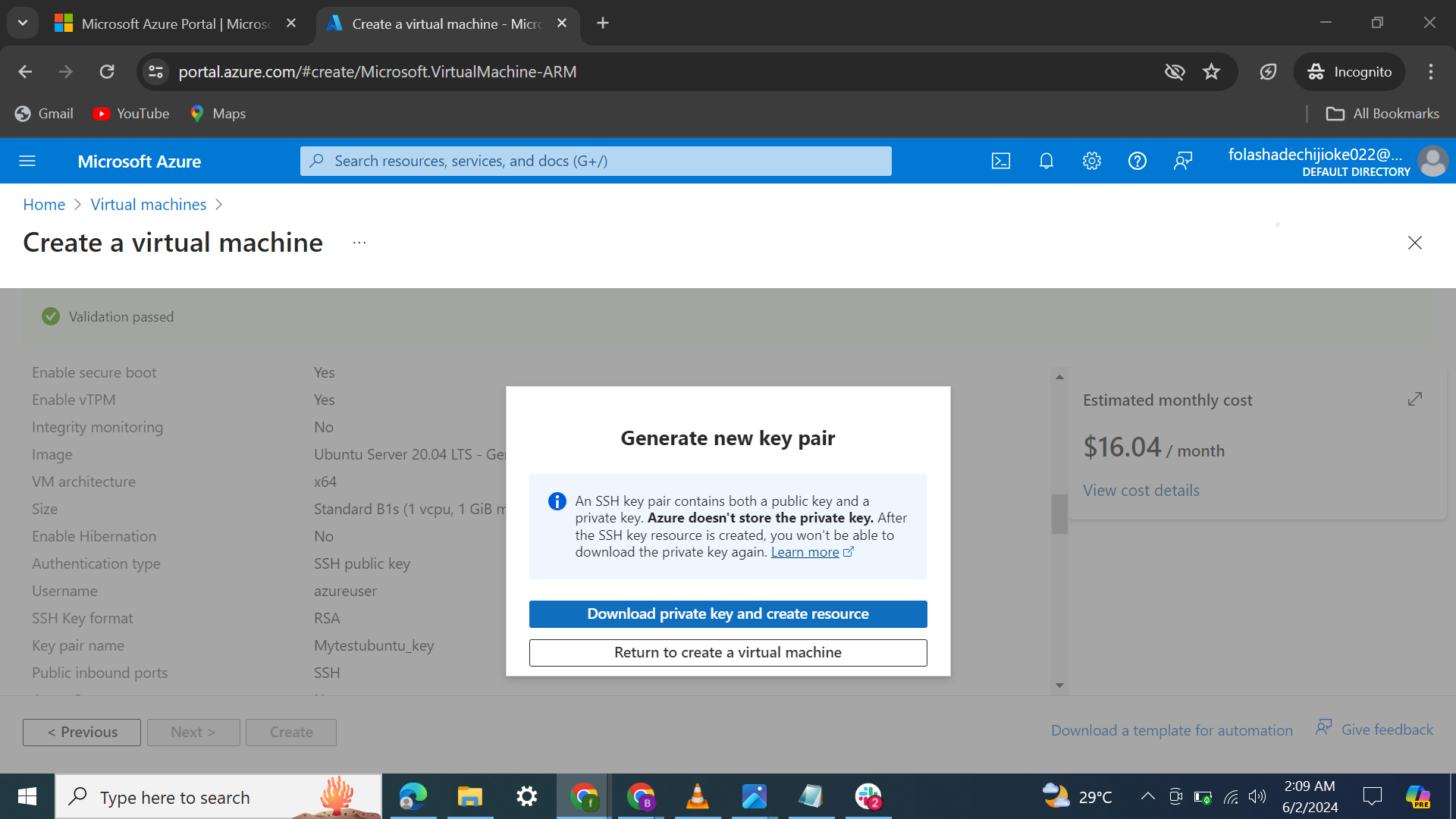Click the vertical scrollbar thumb
This screenshot has height=819, width=1456.
[x=1059, y=514]
